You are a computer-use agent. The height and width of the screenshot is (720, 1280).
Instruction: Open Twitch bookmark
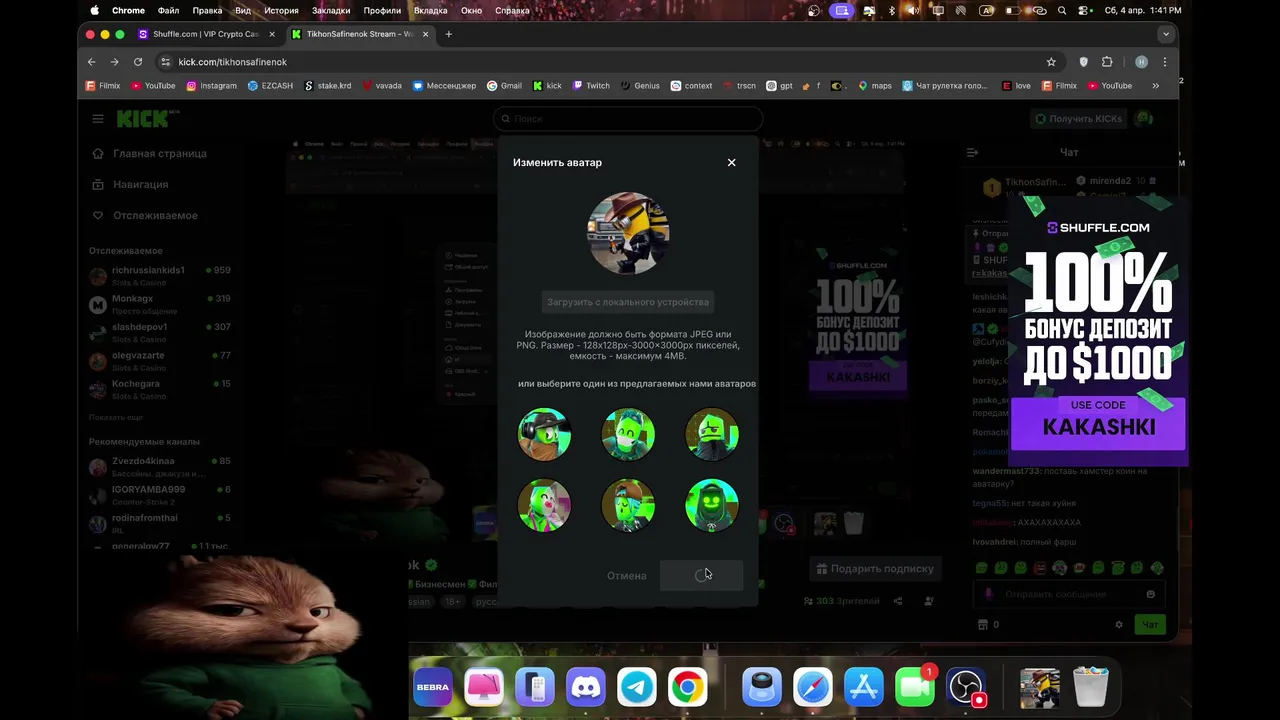coord(591,86)
